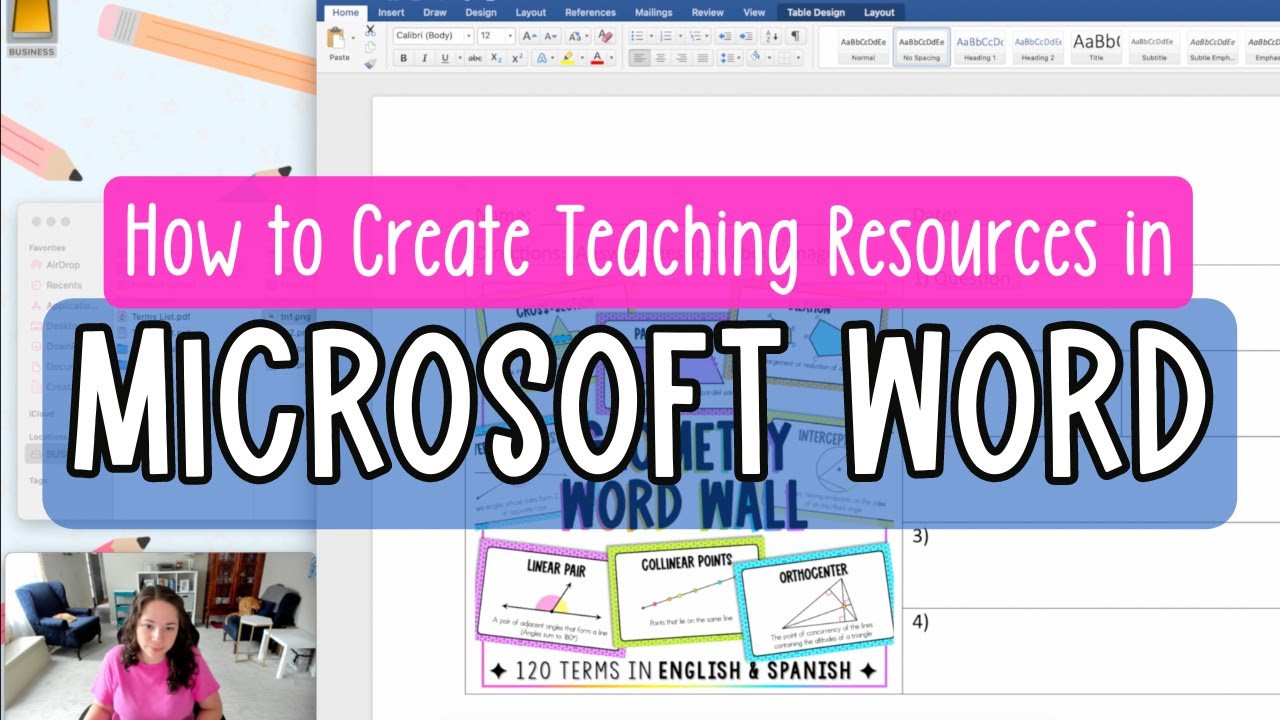
Task: Expand the underline style dropdown arrow
Action: [x=459, y=58]
